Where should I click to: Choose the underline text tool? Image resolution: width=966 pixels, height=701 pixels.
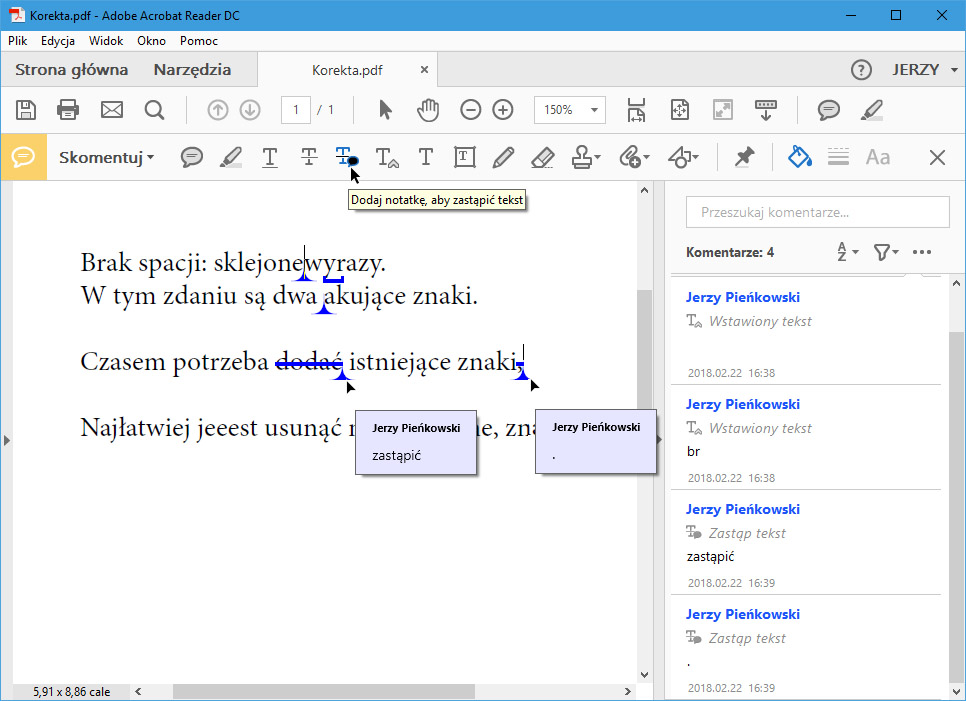click(x=270, y=157)
